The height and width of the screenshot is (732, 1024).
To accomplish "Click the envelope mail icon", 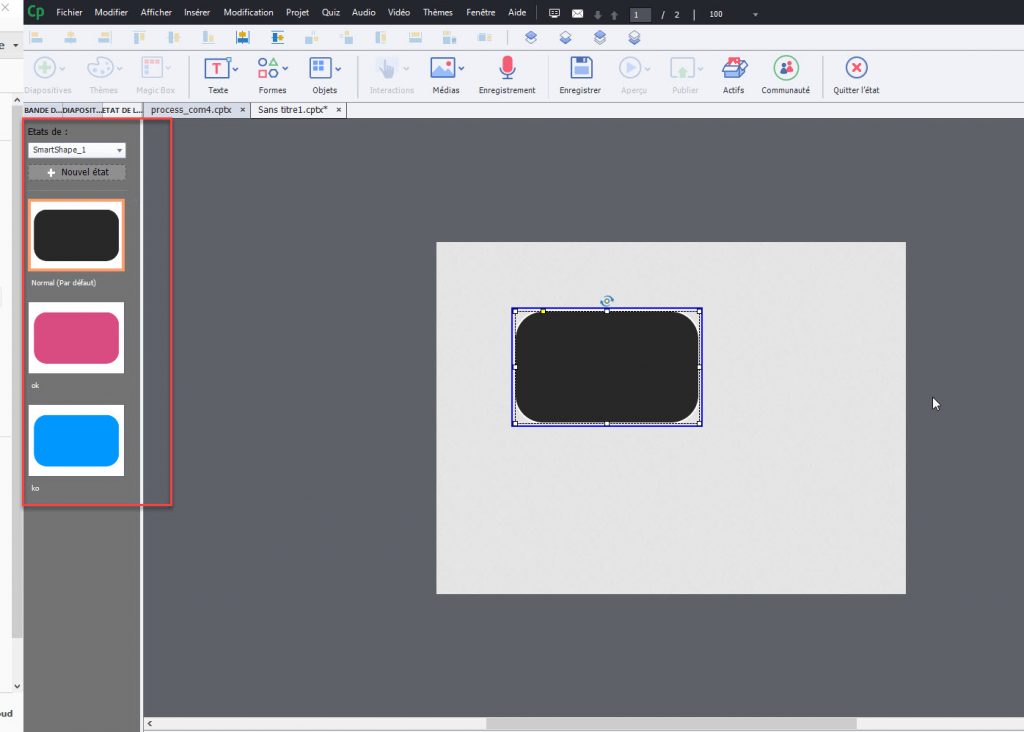I will point(577,14).
